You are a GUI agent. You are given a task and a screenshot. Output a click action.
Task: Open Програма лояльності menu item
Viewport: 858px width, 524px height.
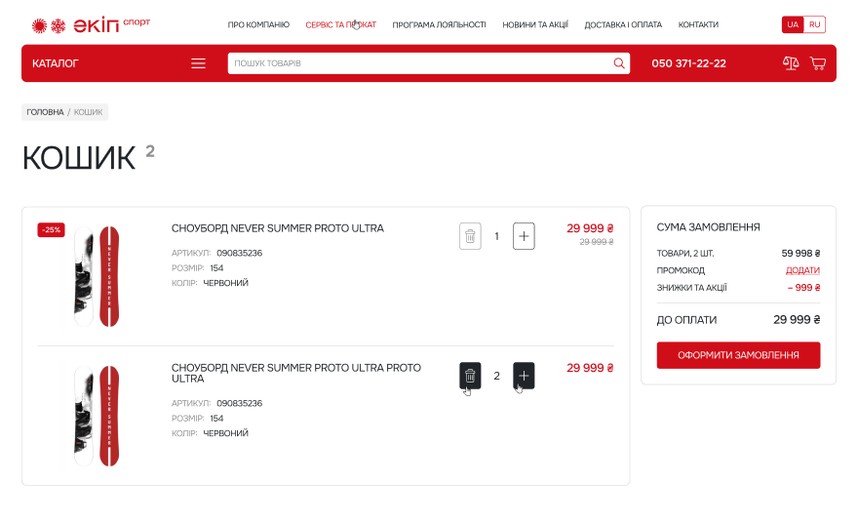(x=439, y=25)
